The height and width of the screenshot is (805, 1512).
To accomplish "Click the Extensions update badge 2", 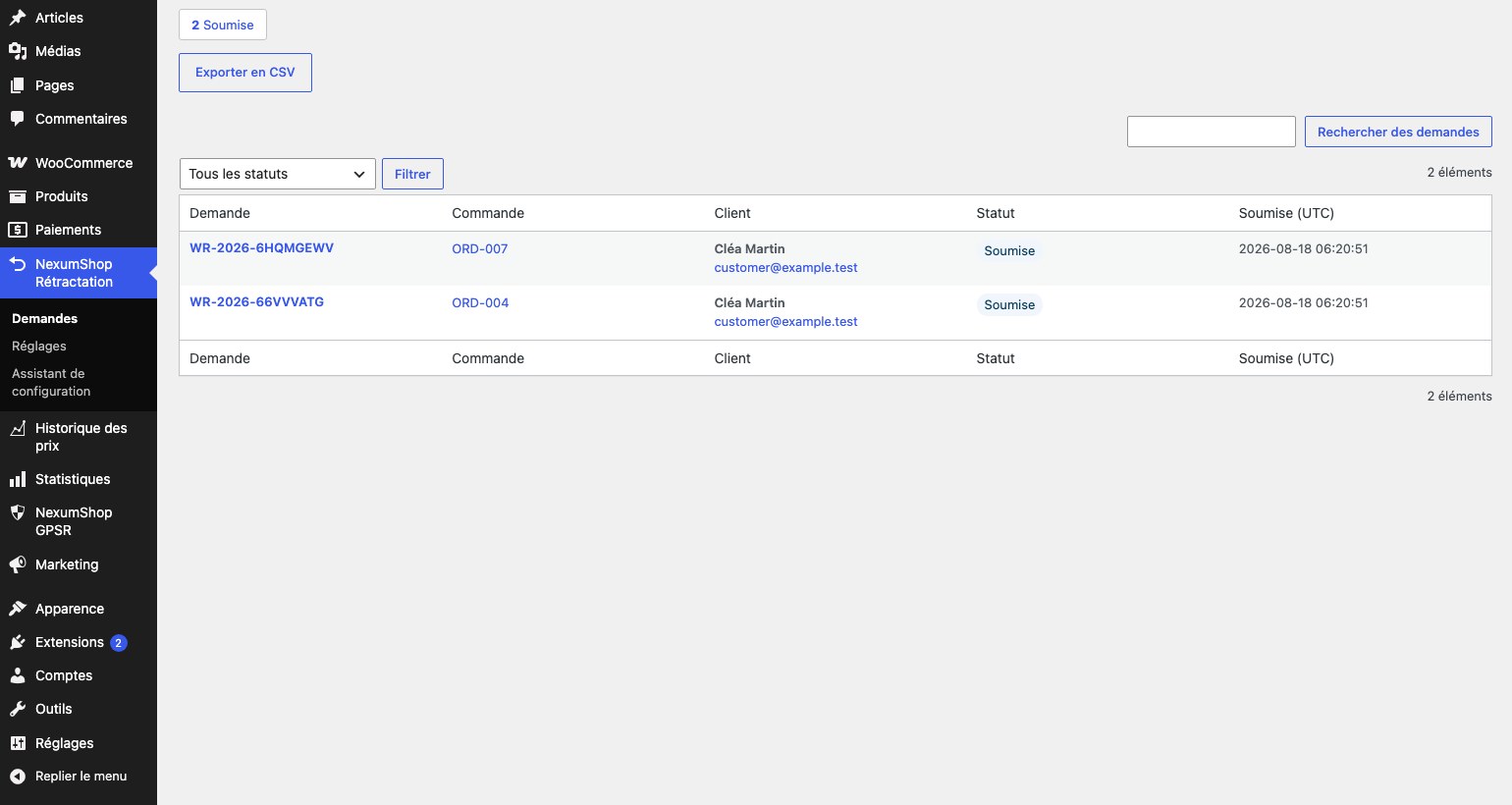I will click(119, 643).
